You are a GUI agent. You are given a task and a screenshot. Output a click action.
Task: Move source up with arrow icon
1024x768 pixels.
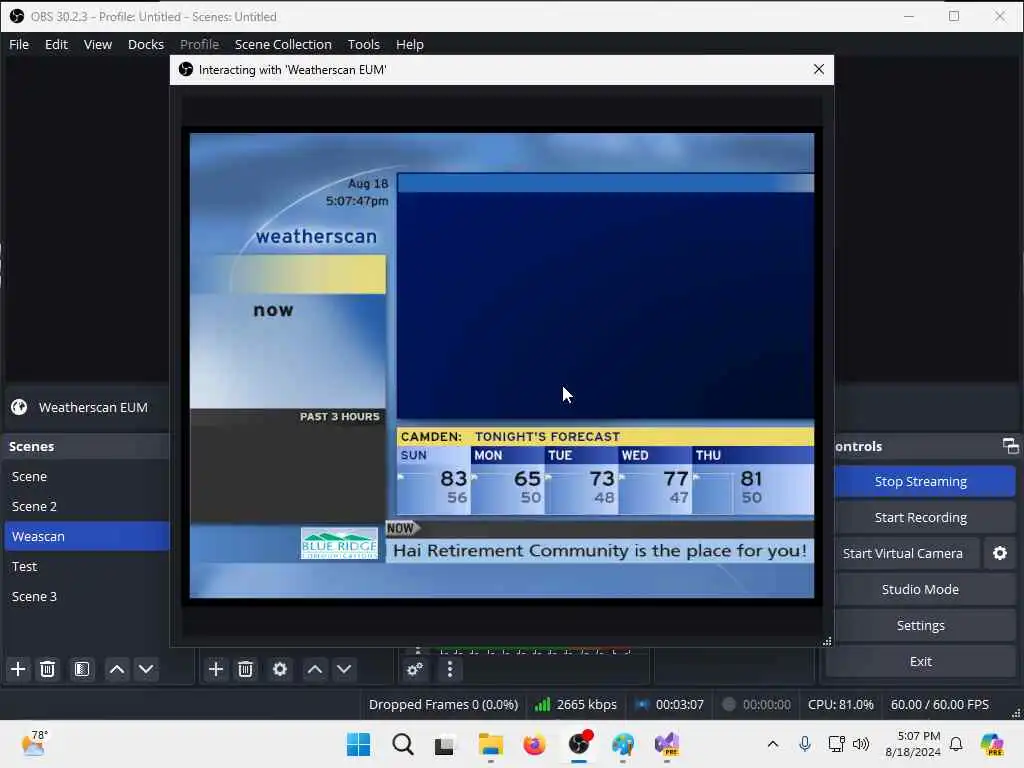tap(315, 669)
